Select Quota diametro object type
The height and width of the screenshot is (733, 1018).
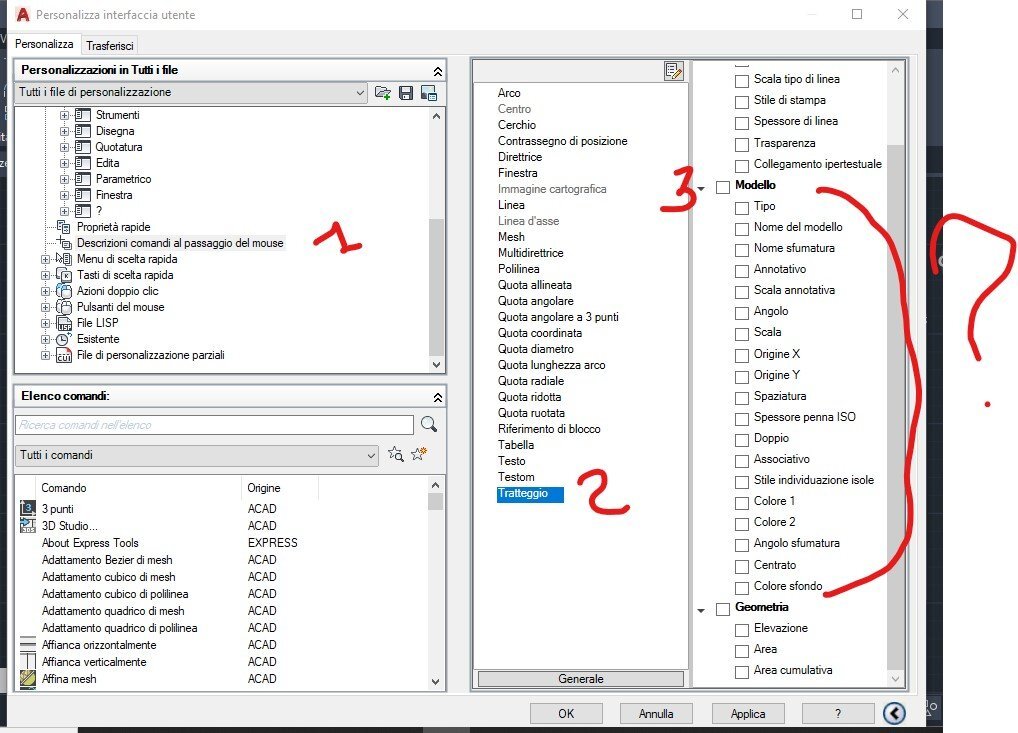(536, 349)
